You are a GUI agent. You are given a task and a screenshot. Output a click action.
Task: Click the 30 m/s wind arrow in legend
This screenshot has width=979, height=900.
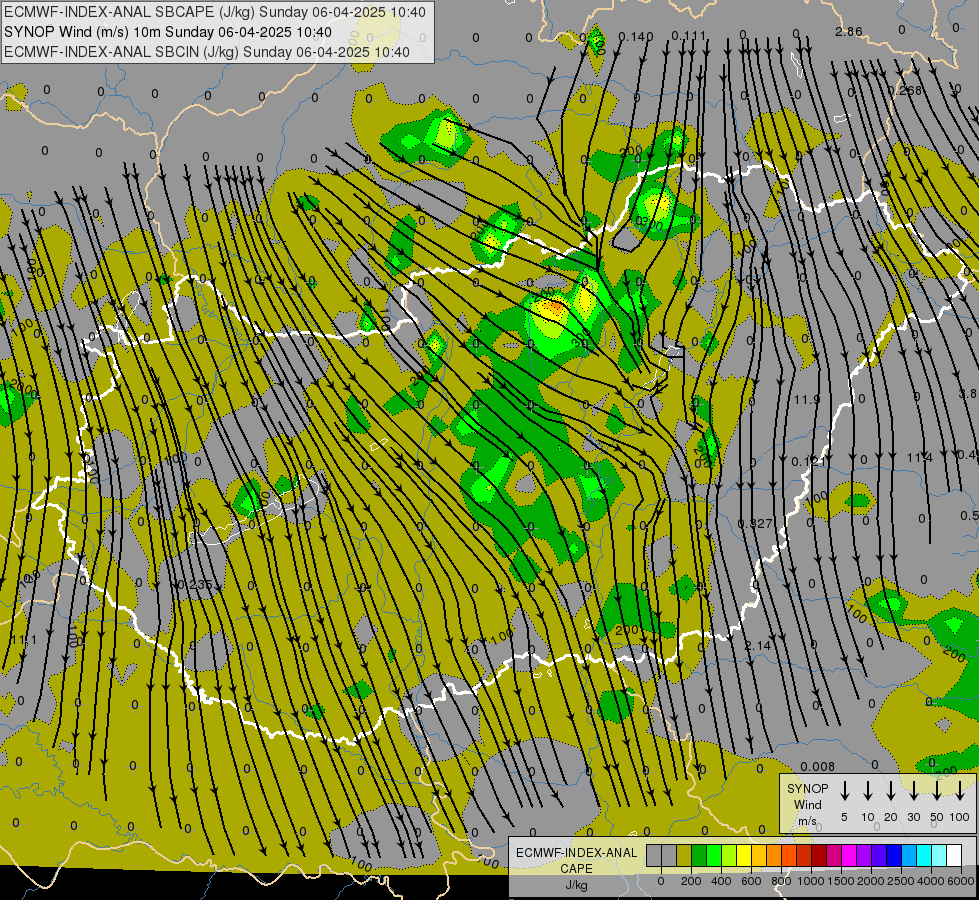point(913,791)
